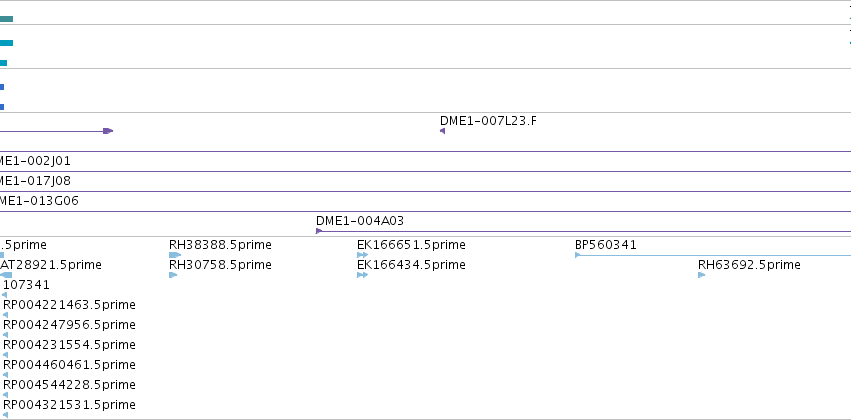Screen dimensions: 851x420
Task: Select the DME1-004A03 start arrow
Action: tap(319, 231)
